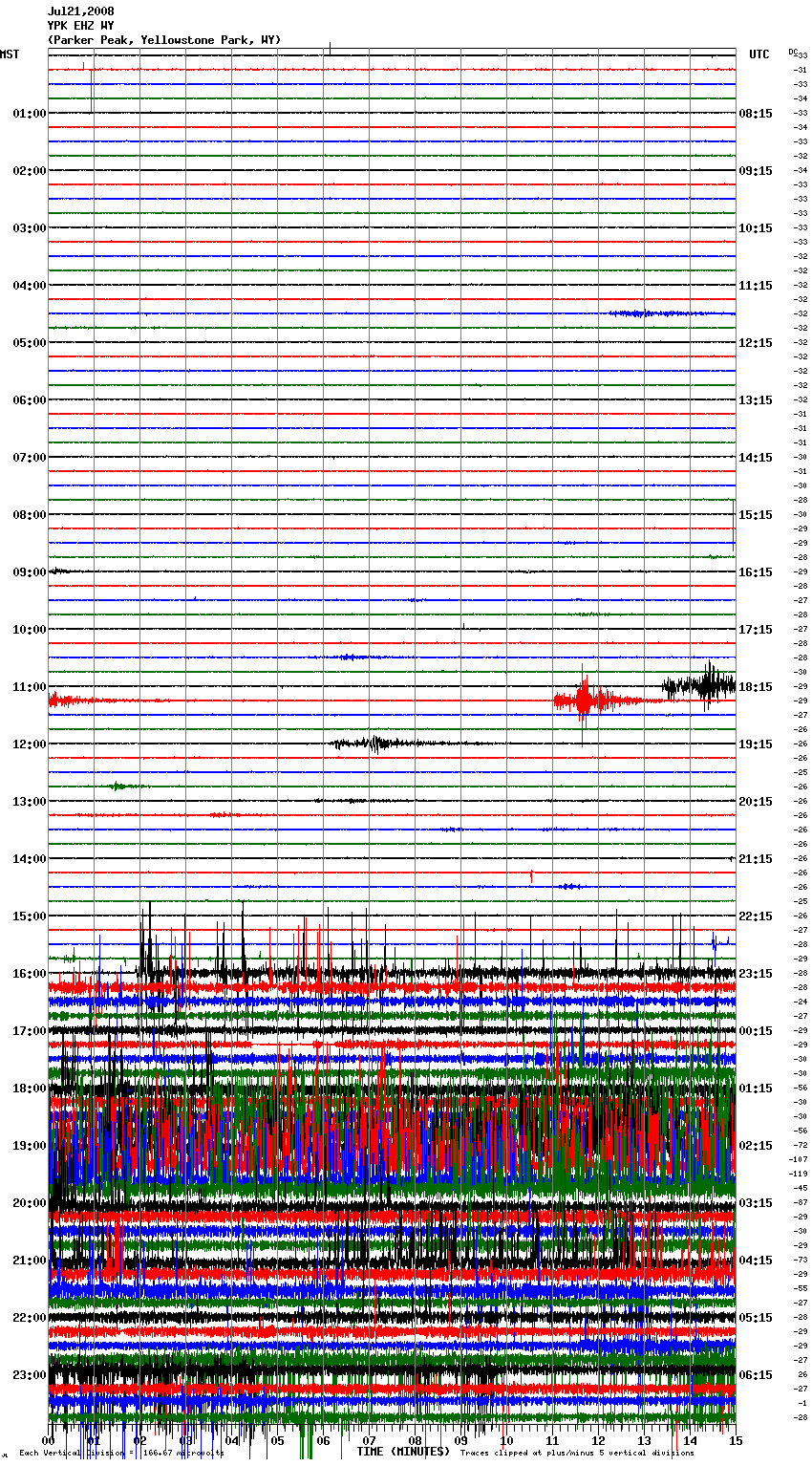
Task: Click the 14:00 MST time label
Action: (30, 859)
